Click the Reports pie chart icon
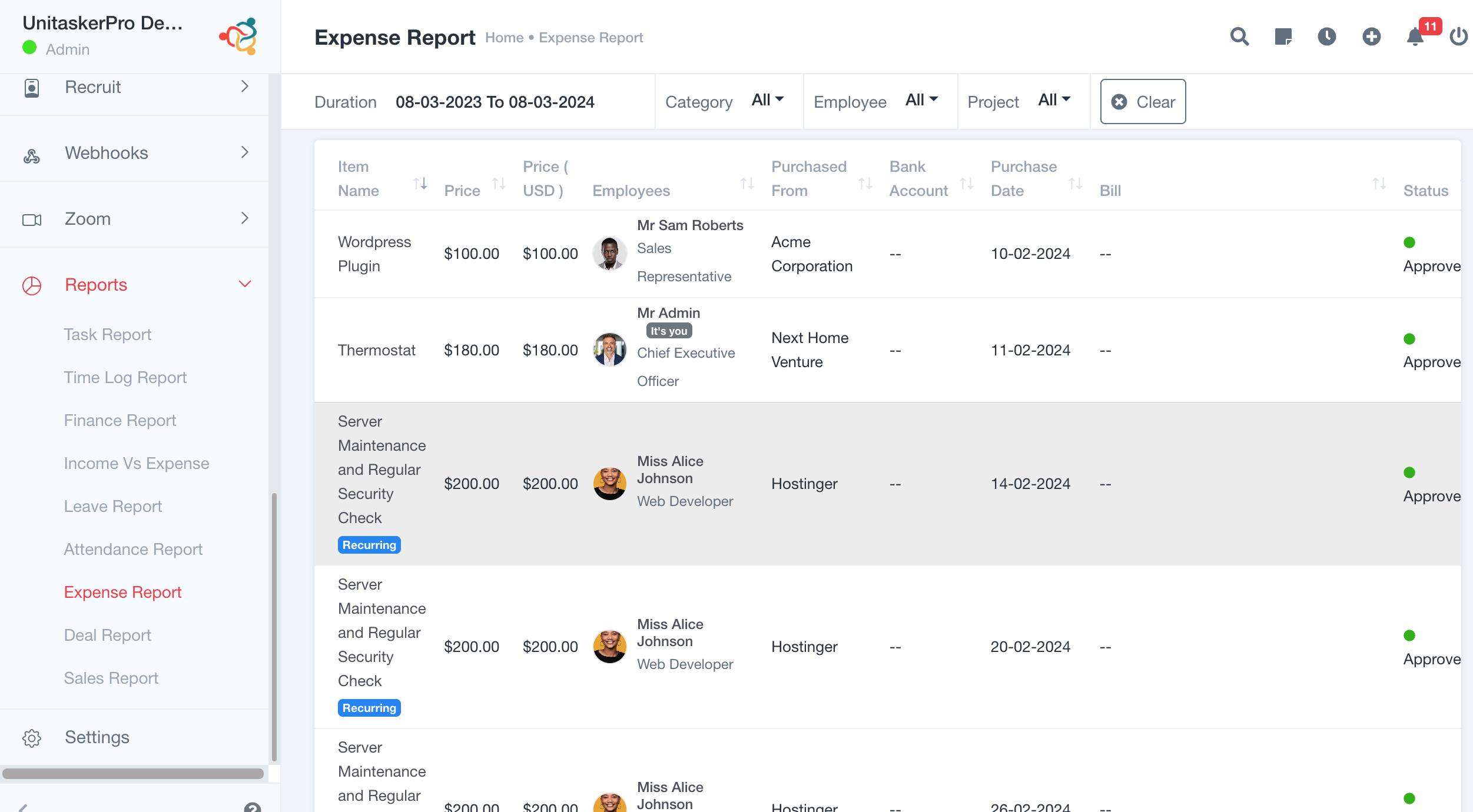Image resolution: width=1473 pixels, height=812 pixels. (32, 286)
